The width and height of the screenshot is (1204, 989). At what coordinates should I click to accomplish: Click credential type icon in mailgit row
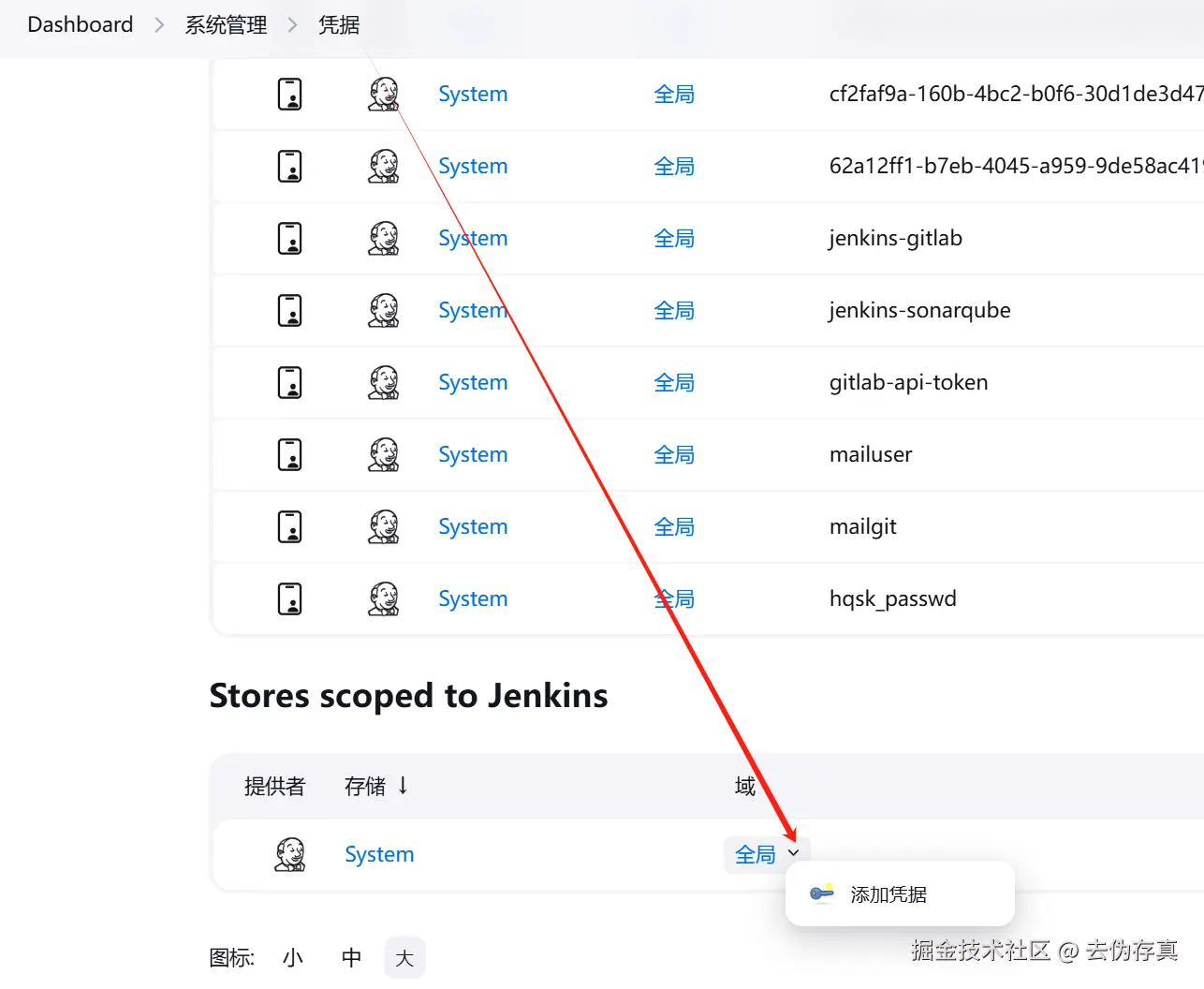[x=290, y=527]
